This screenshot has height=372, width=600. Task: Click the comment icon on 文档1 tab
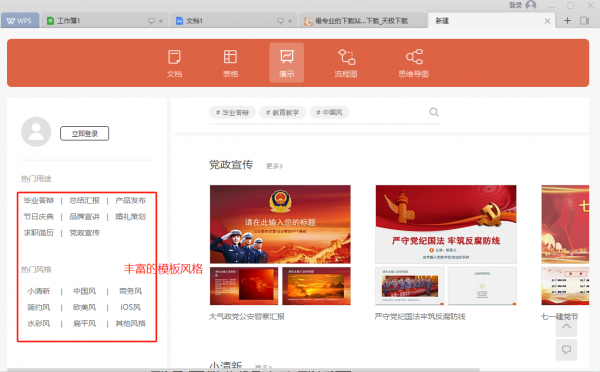pos(280,21)
